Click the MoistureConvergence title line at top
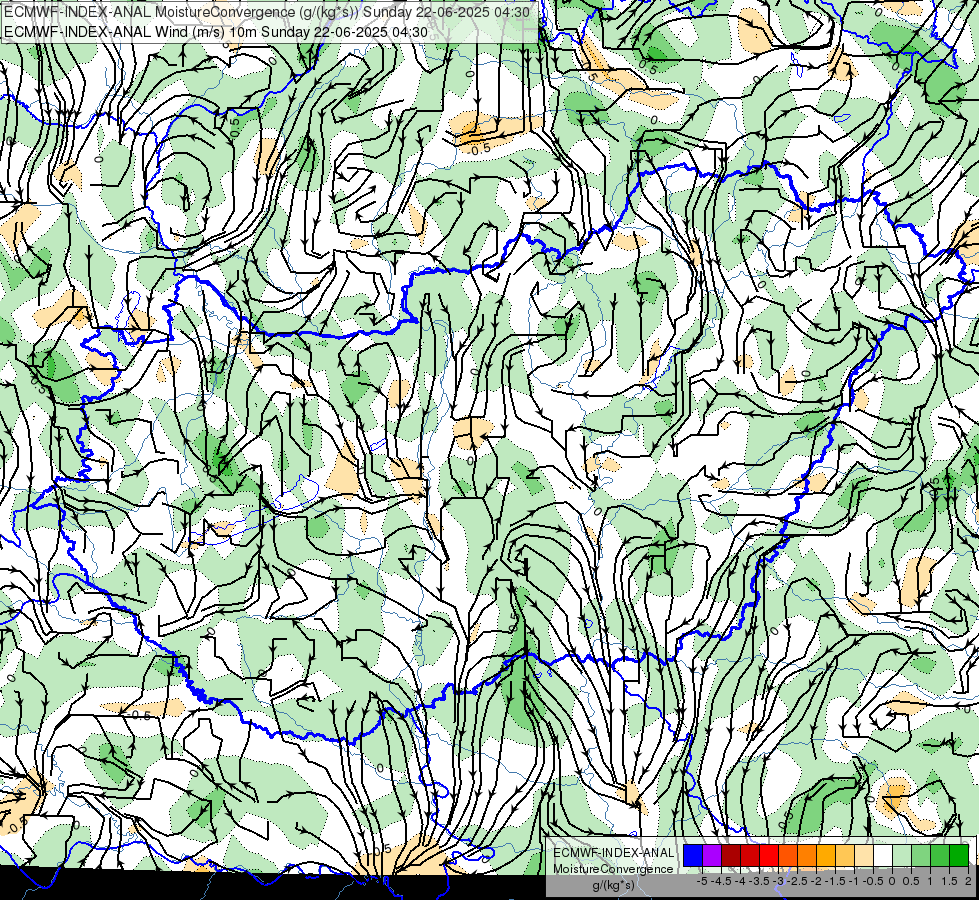 267,12
